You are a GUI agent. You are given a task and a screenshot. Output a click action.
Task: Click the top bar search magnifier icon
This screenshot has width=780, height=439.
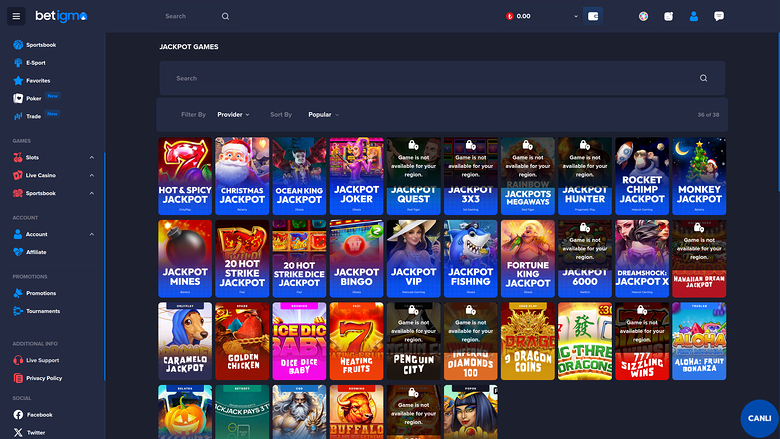(225, 16)
